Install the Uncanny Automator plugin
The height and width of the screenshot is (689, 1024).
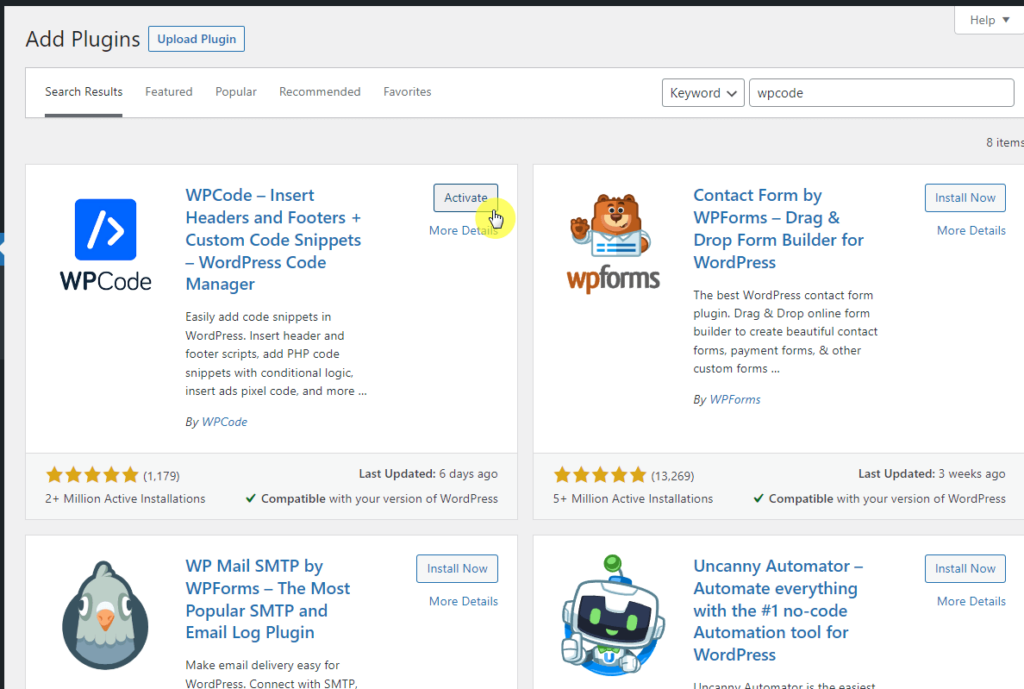965,569
